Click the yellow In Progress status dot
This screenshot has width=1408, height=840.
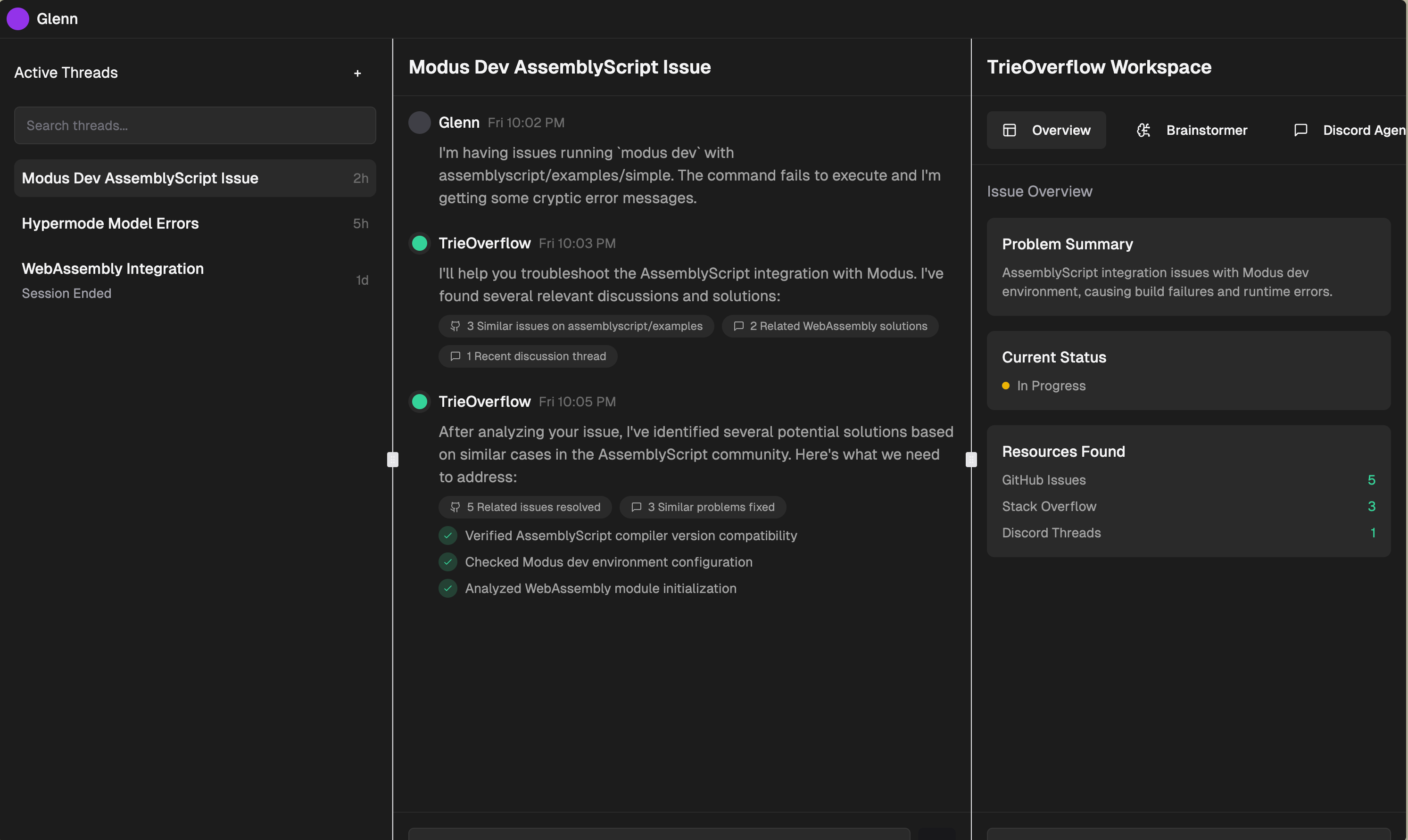(x=1005, y=386)
